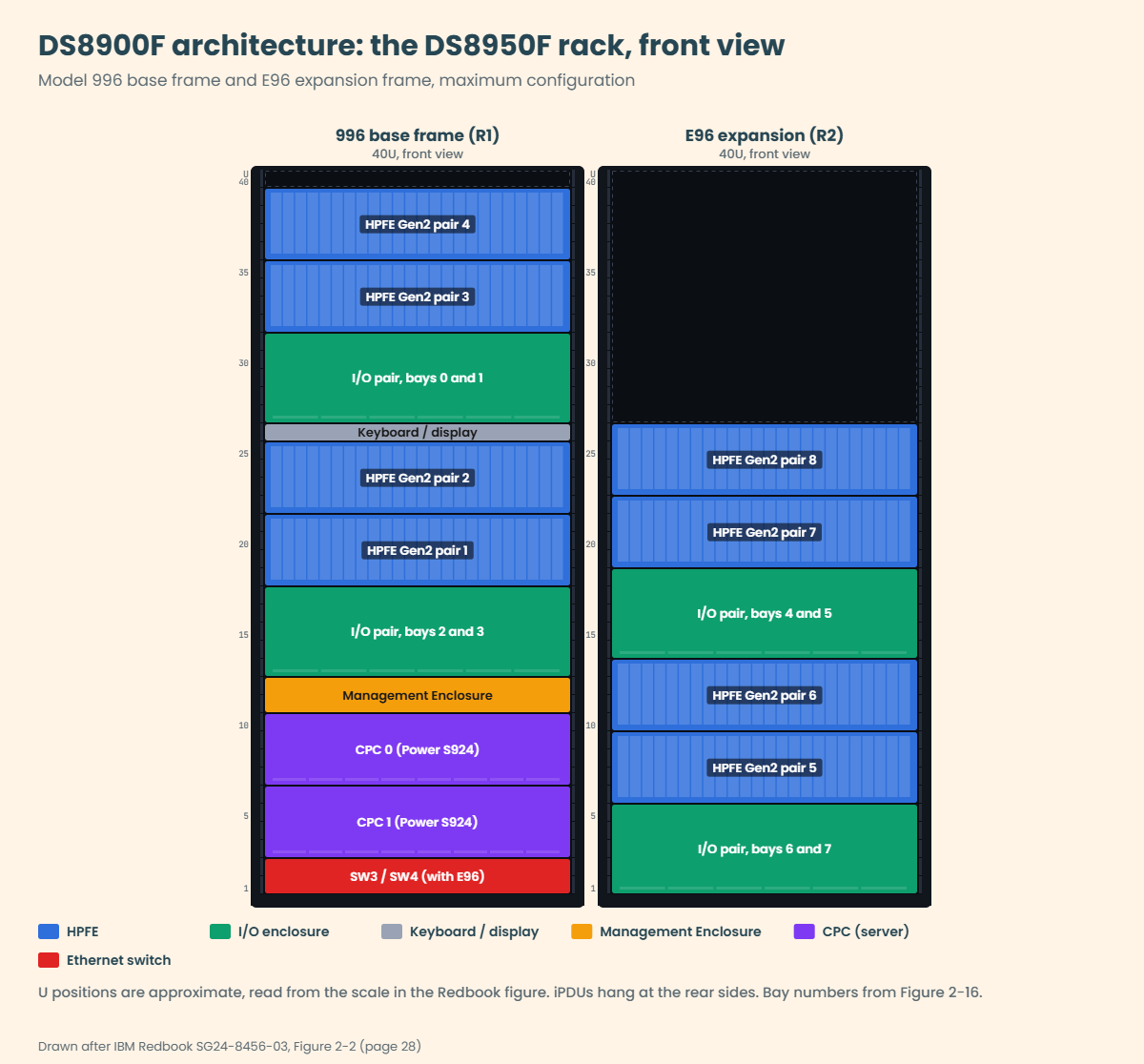The width and height of the screenshot is (1144, 1064).
Task: Click the blue HPFE legend swatch
Action: pos(49,931)
